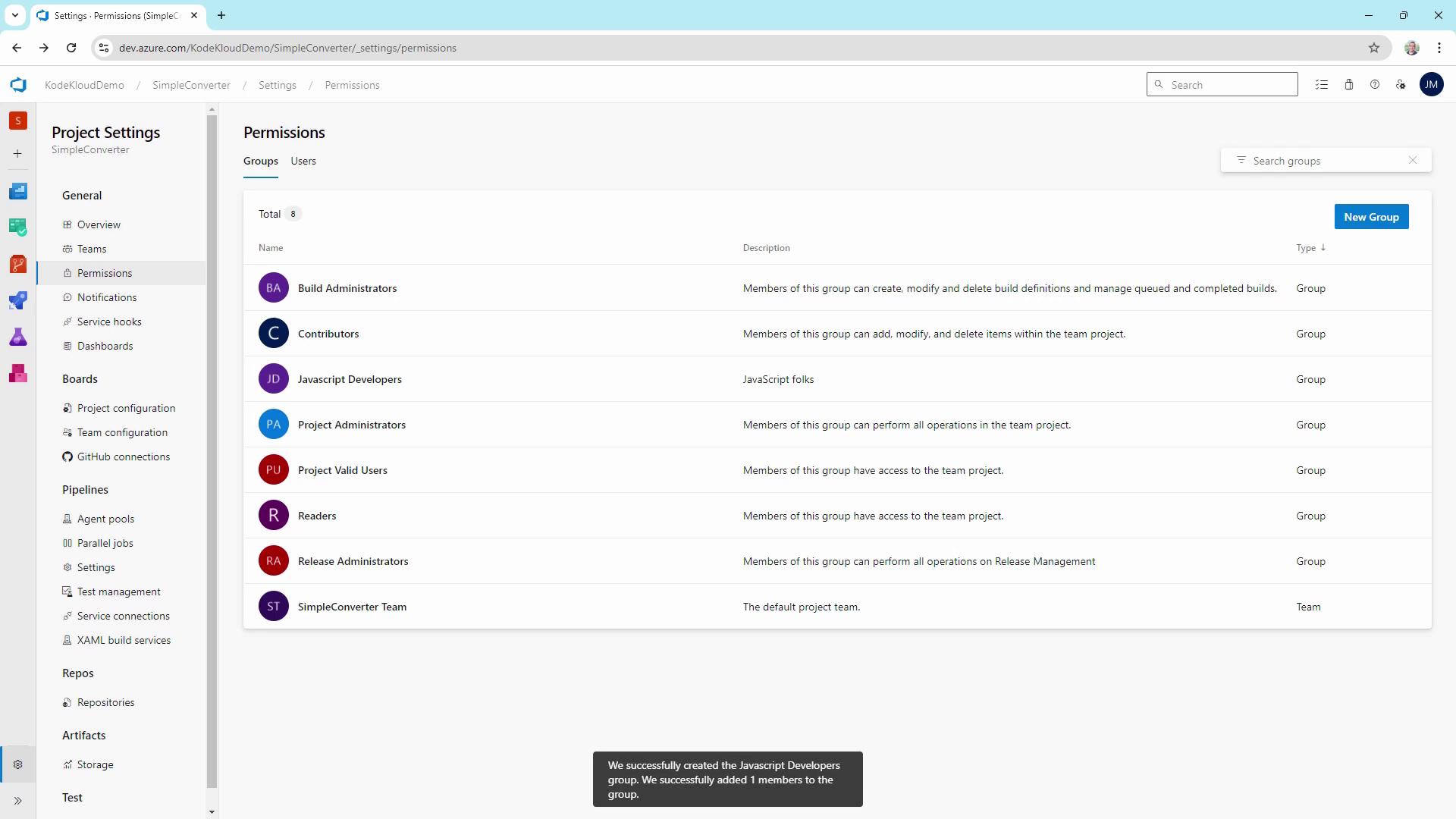Click the New Group button

coord(1371,217)
